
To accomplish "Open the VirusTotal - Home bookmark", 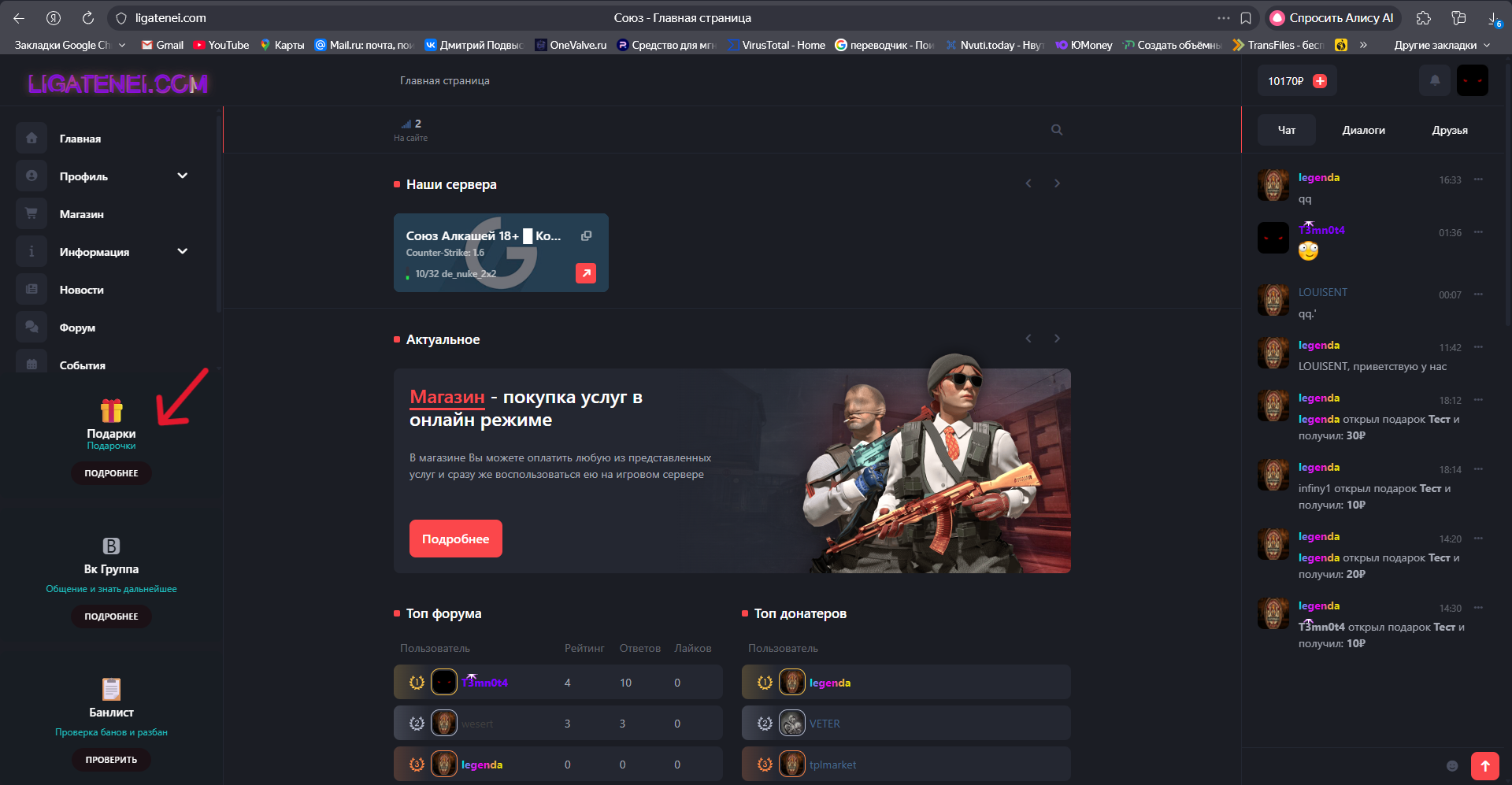I will 776,45.
